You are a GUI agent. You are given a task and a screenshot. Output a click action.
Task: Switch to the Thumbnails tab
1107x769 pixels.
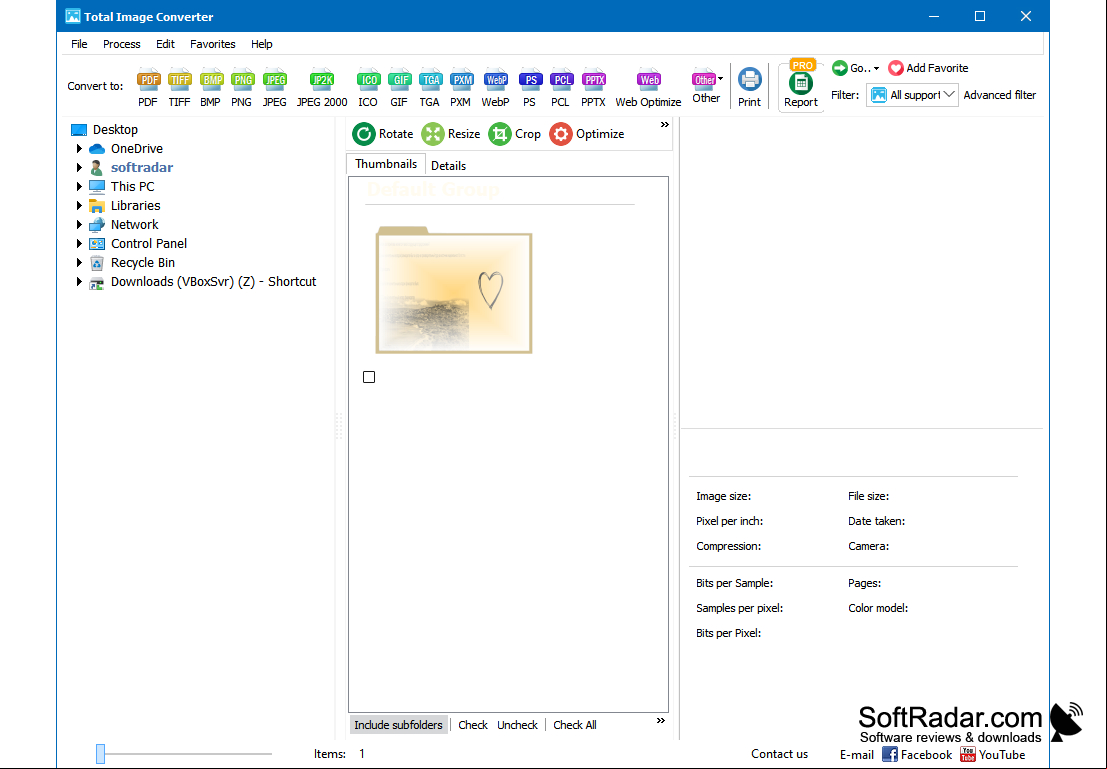385,164
